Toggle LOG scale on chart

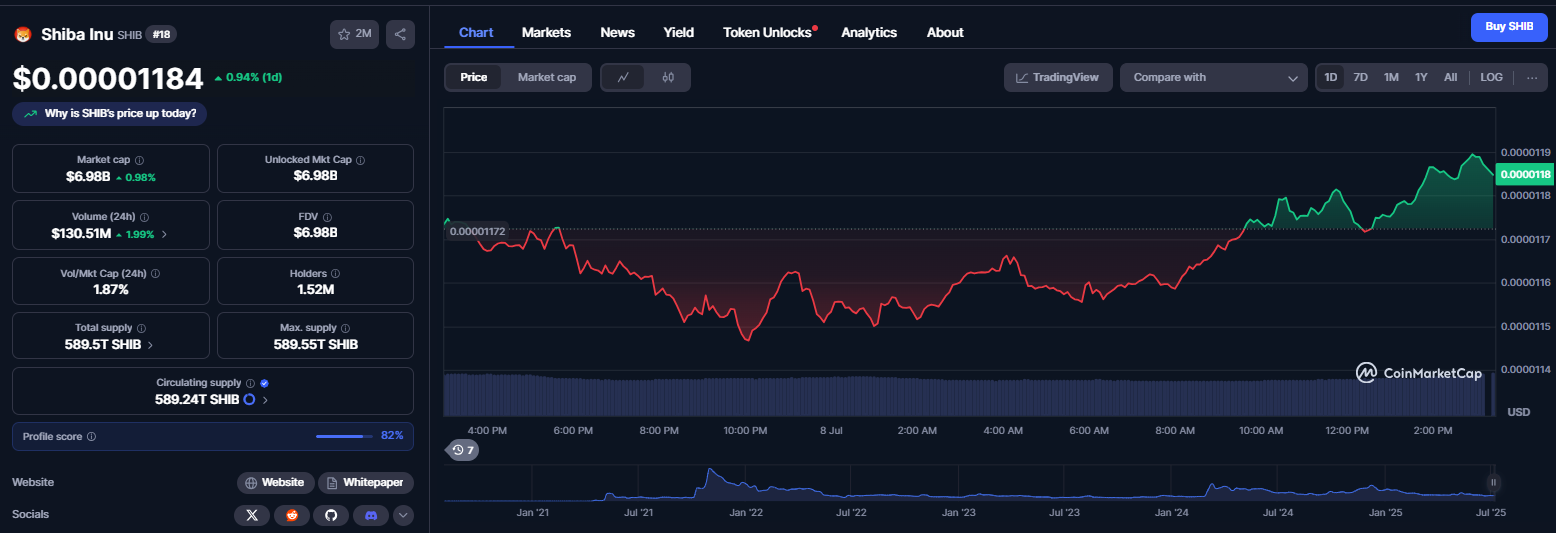coord(1491,77)
